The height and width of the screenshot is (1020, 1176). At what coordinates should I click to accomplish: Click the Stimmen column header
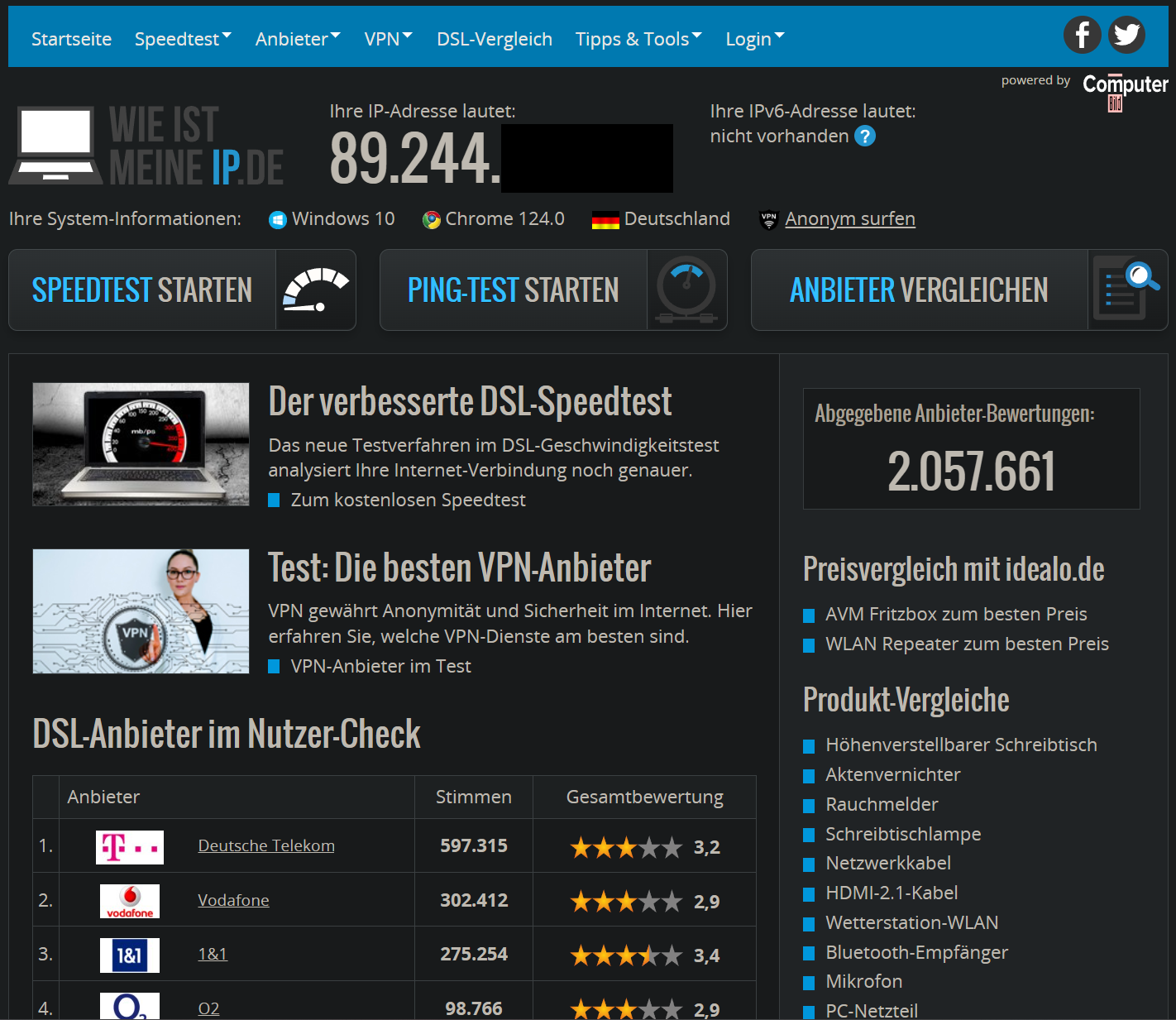(x=474, y=797)
